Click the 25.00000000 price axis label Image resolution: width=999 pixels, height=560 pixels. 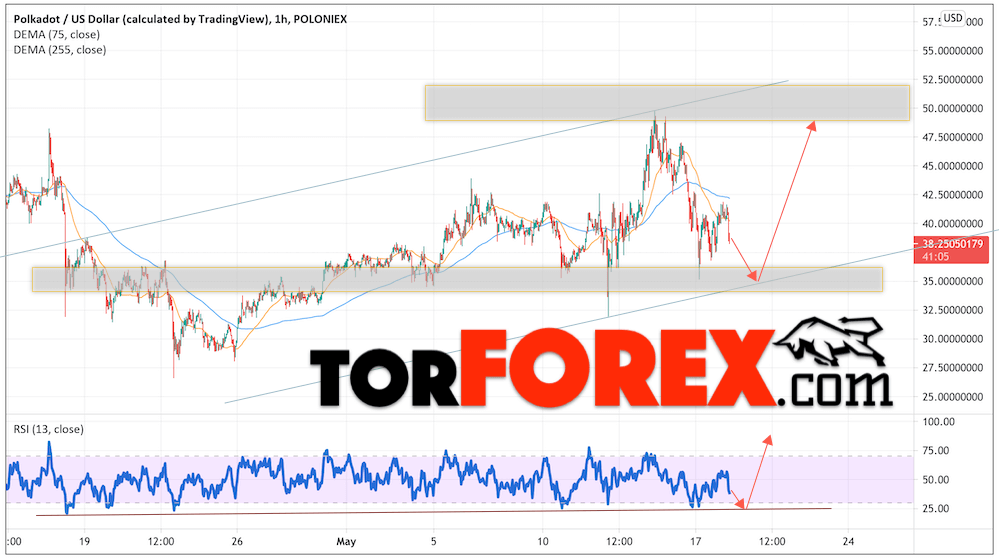(952, 397)
